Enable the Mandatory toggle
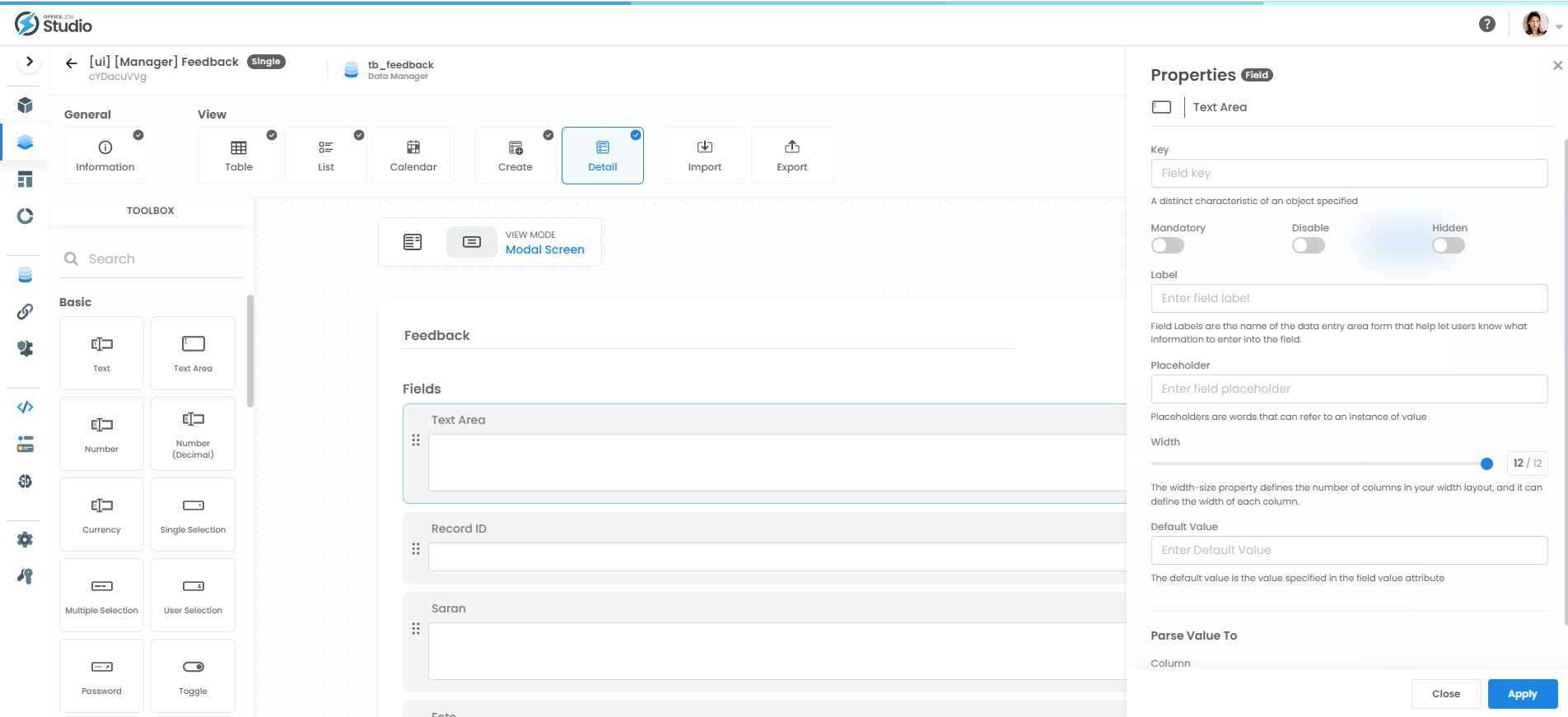 click(1168, 245)
